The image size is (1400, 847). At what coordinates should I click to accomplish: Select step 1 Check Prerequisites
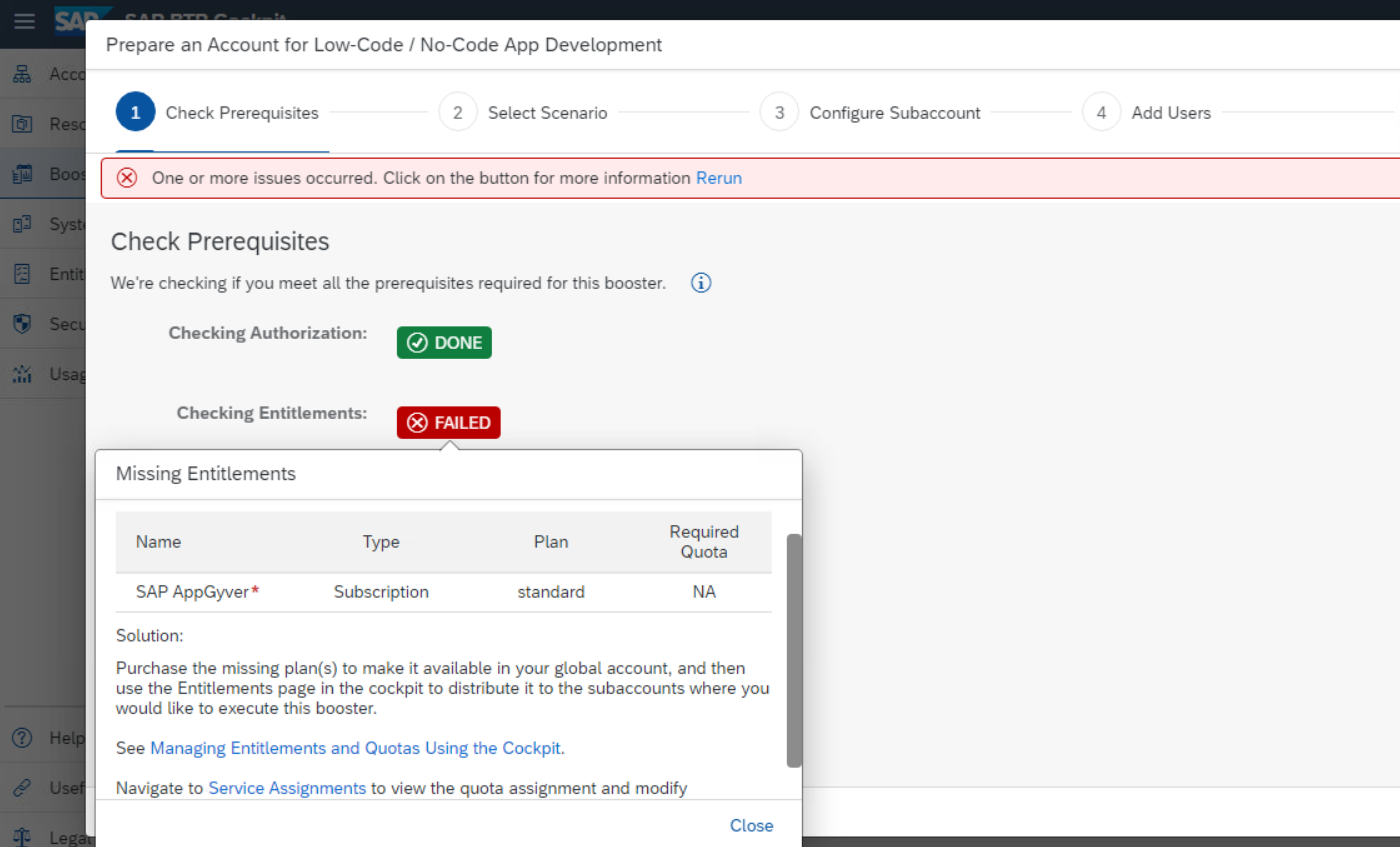click(217, 113)
